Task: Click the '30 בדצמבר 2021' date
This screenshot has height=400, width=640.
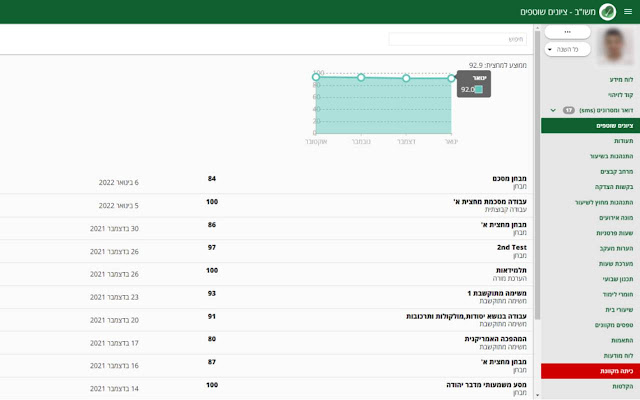Action: click(114, 229)
